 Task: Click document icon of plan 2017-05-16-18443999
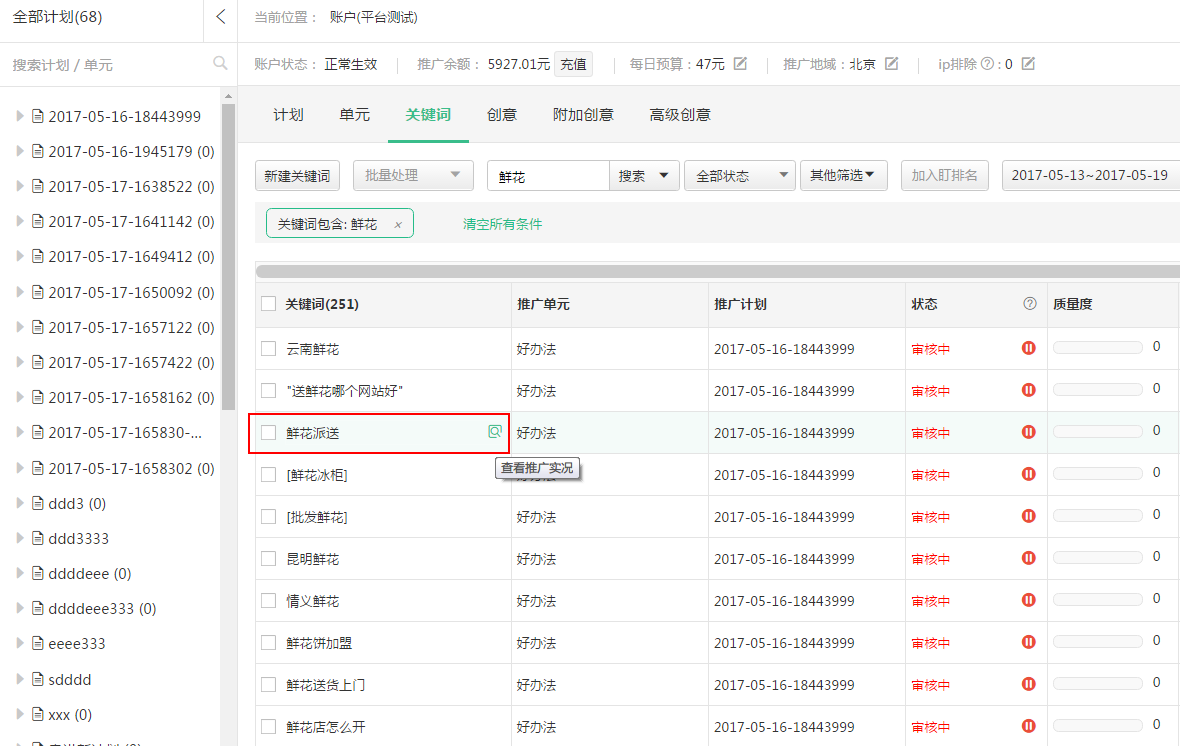pyautogui.click(x=38, y=116)
